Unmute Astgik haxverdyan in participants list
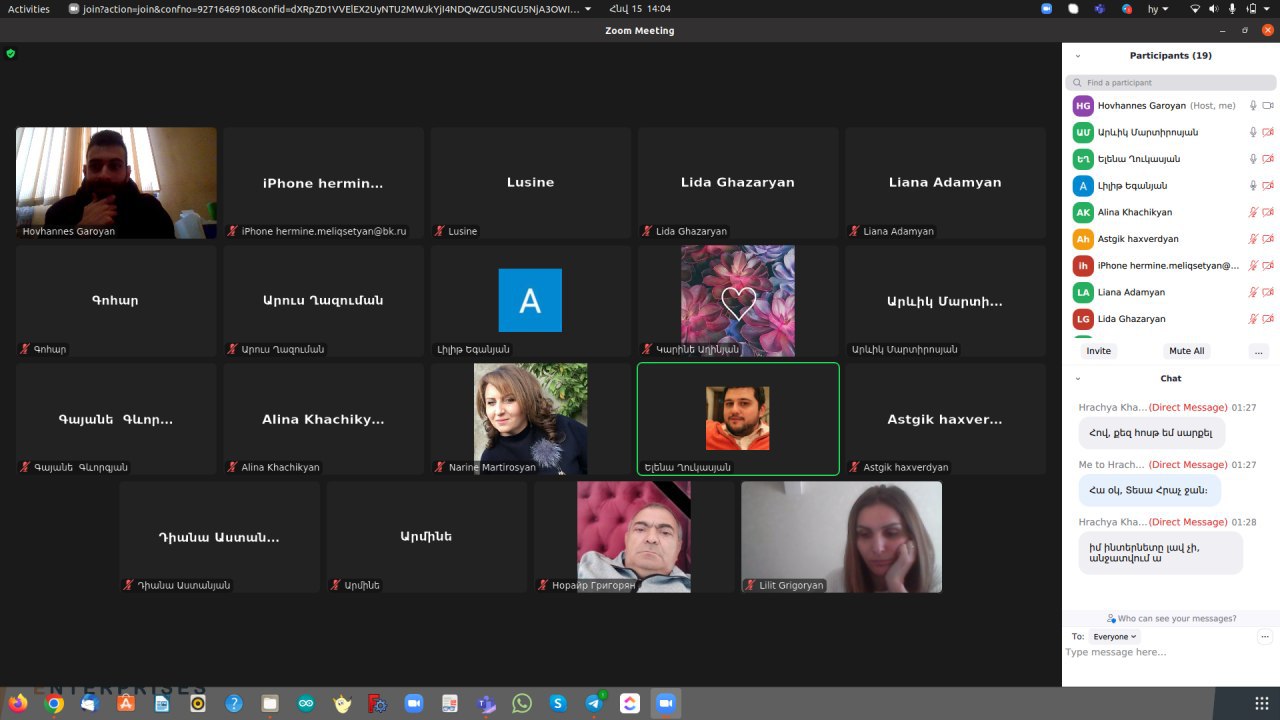This screenshot has width=1280, height=720. (x=1253, y=239)
